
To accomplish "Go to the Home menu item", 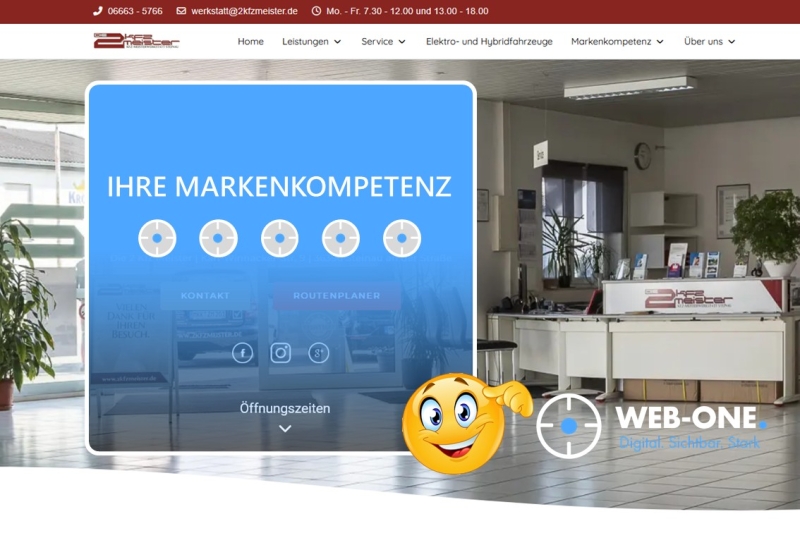I will 251,42.
